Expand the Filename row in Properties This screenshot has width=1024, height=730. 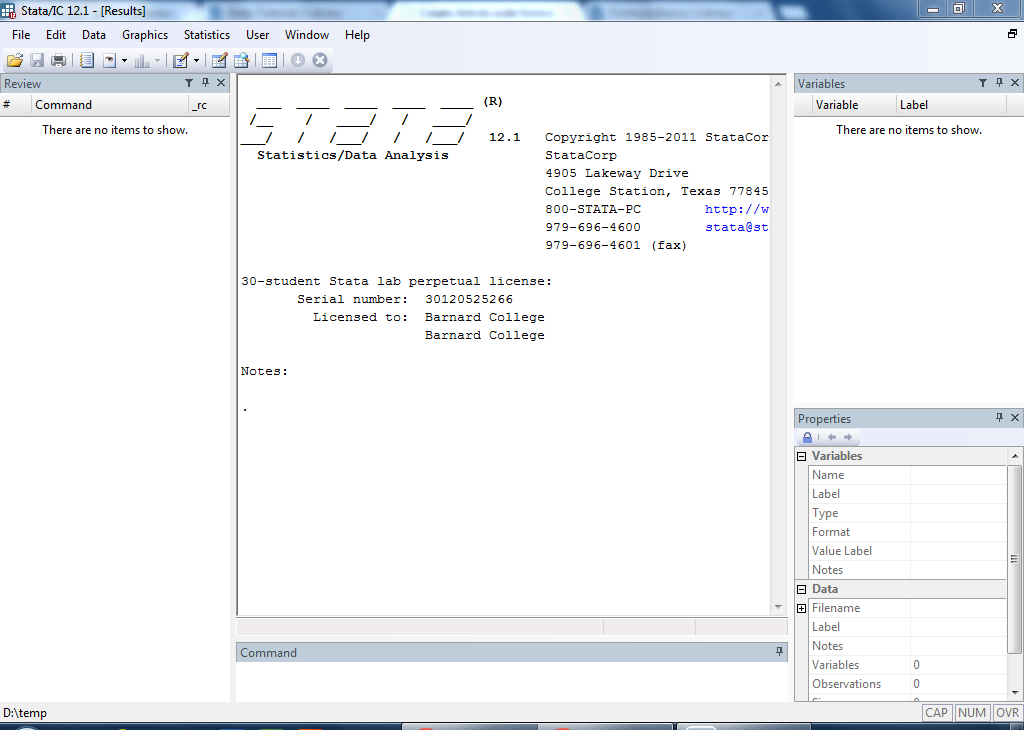[802, 609]
